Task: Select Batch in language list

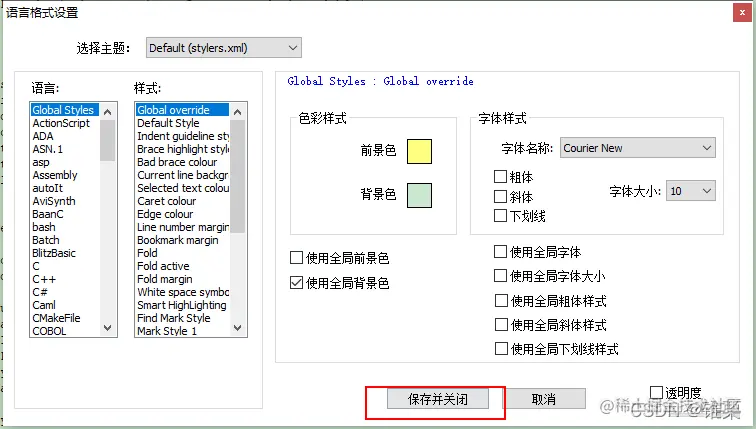Action: (65, 240)
